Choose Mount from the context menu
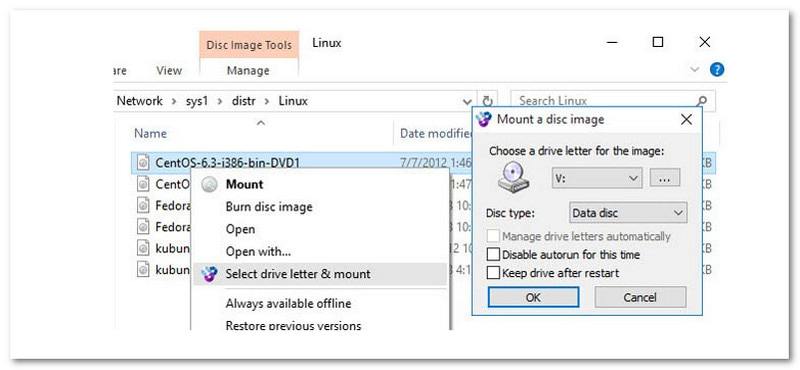 pos(319,184)
